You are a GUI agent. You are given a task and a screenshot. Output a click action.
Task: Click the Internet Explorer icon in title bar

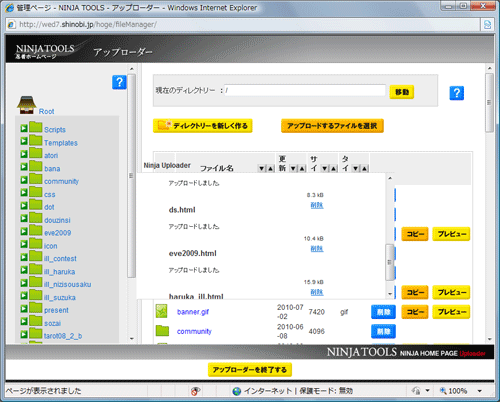(10, 8)
